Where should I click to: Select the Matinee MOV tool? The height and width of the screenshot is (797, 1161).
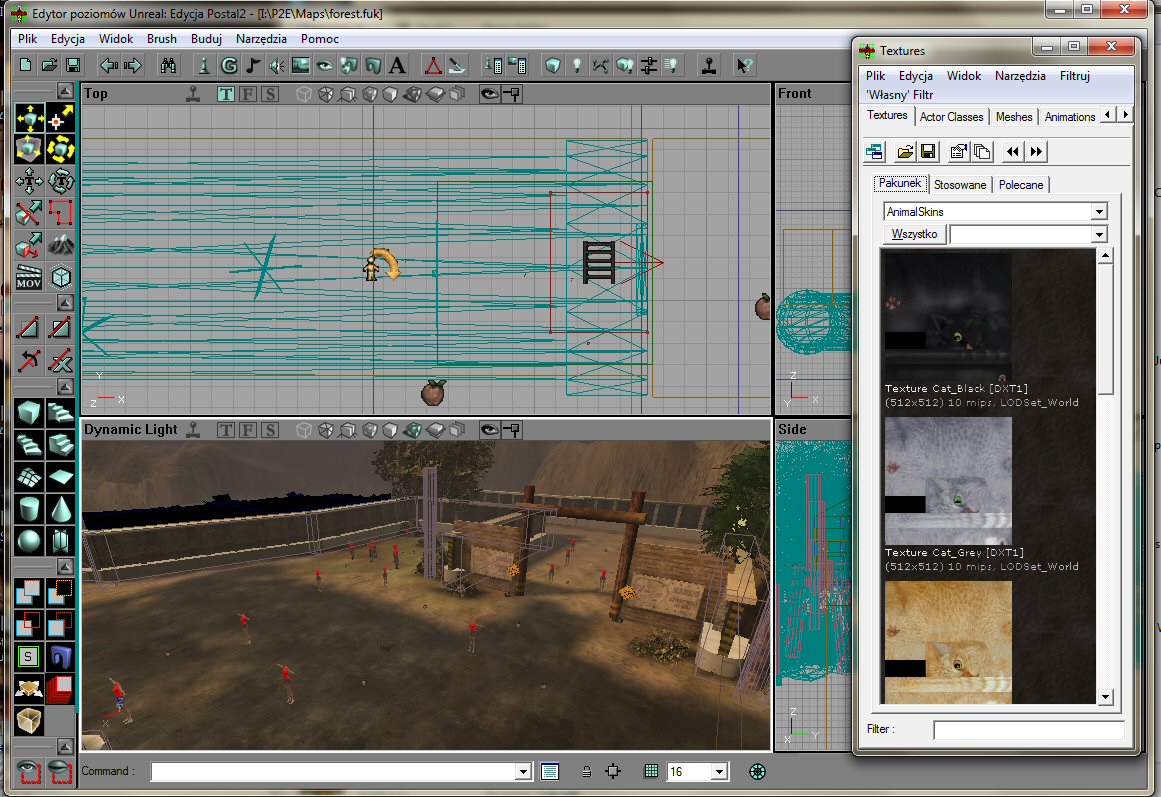[x=29, y=277]
